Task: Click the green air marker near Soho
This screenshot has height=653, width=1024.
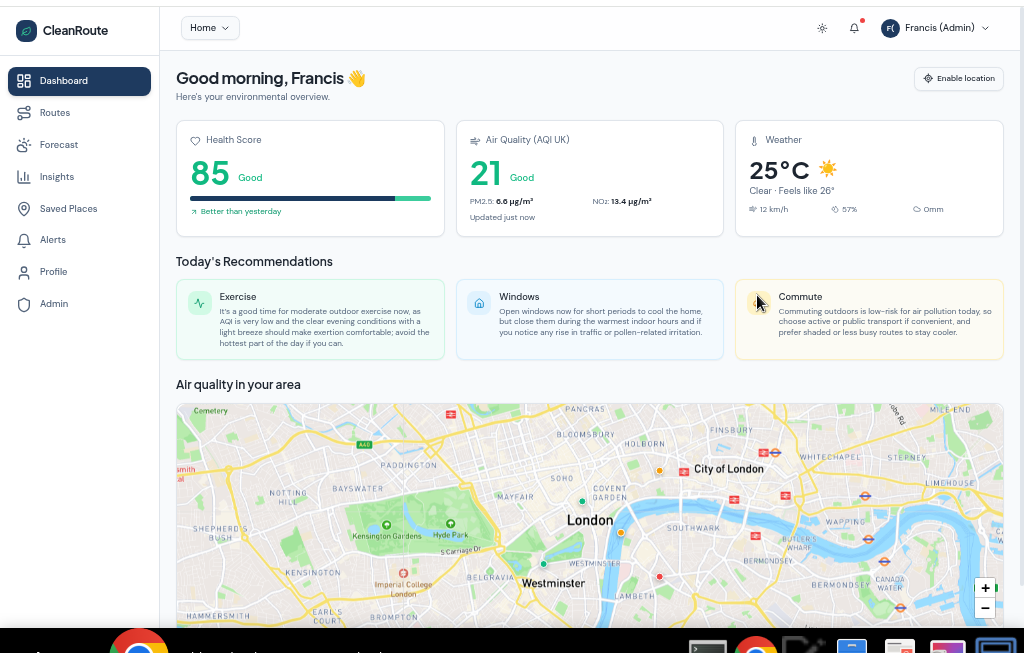Action: coord(582,502)
